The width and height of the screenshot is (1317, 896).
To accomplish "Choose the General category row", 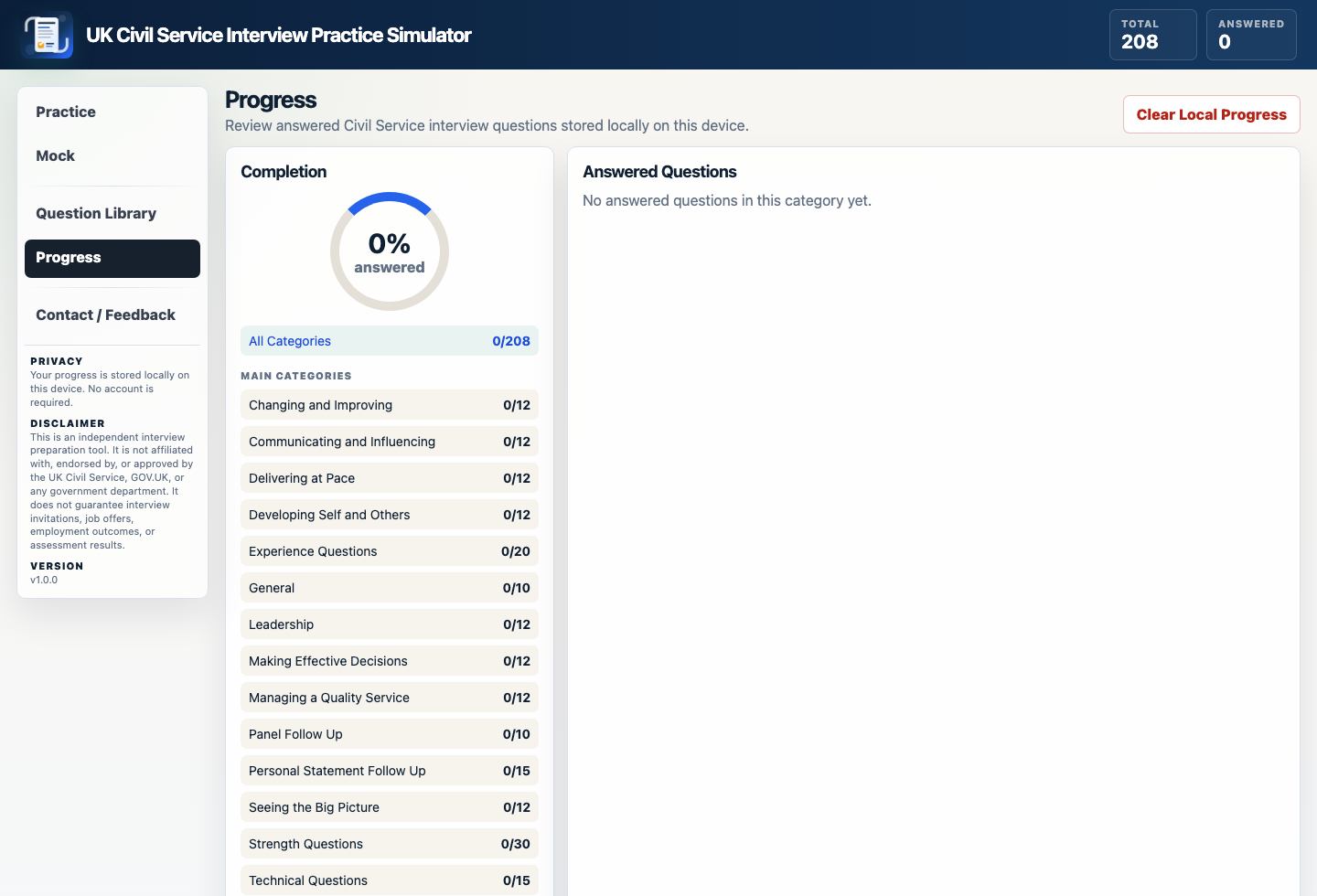I will [x=390, y=588].
